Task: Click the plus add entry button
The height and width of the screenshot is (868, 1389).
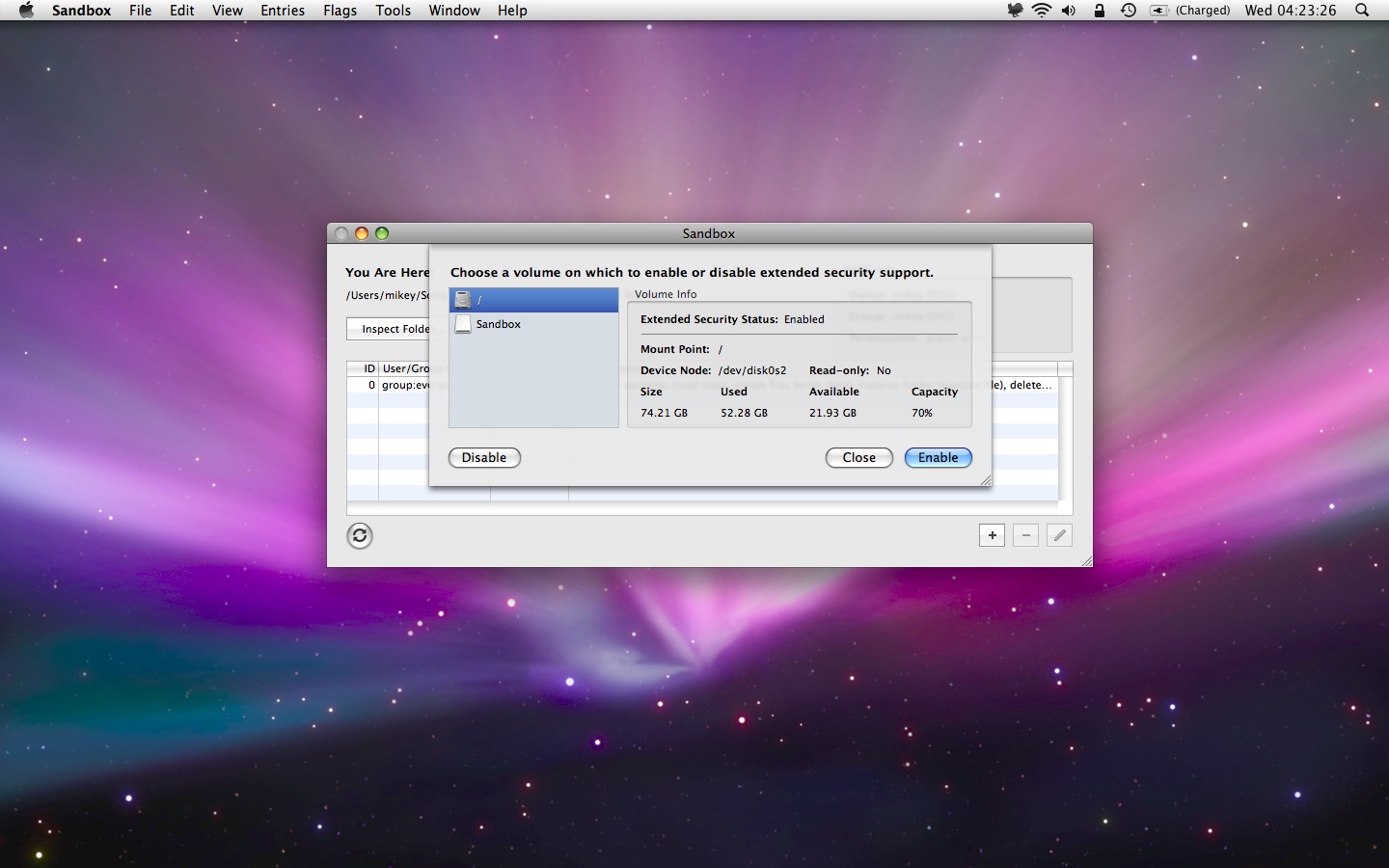Action: point(992,535)
